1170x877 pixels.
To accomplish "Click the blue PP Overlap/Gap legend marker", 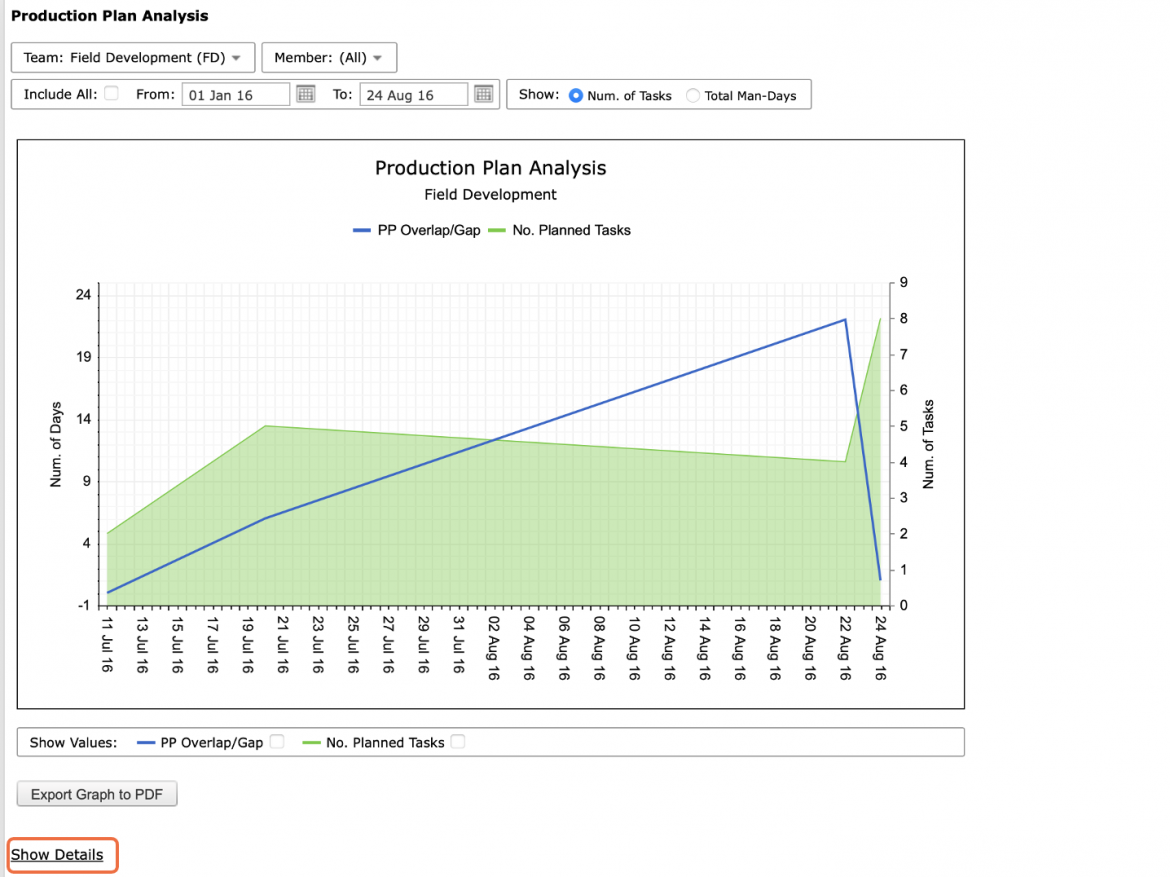I will pyautogui.click(x=362, y=231).
